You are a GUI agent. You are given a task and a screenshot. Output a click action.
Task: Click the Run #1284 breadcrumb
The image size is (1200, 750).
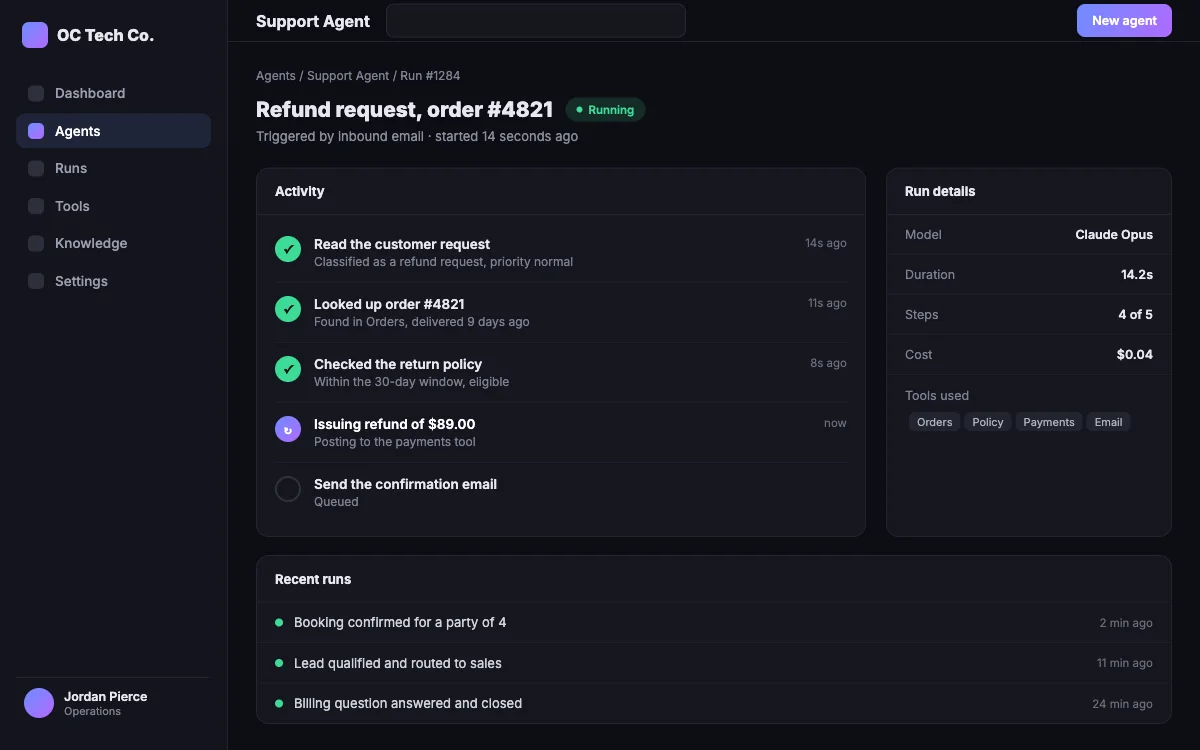[430, 76]
